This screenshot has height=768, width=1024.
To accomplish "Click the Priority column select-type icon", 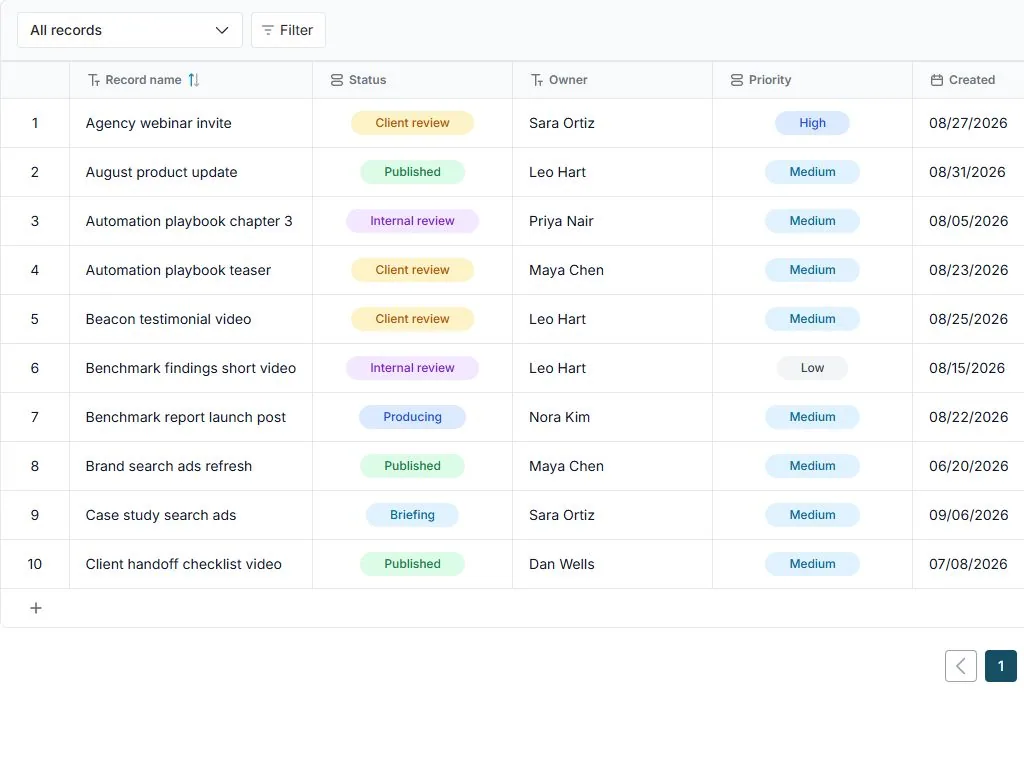I will pyautogui.click(x=737, y=80).
